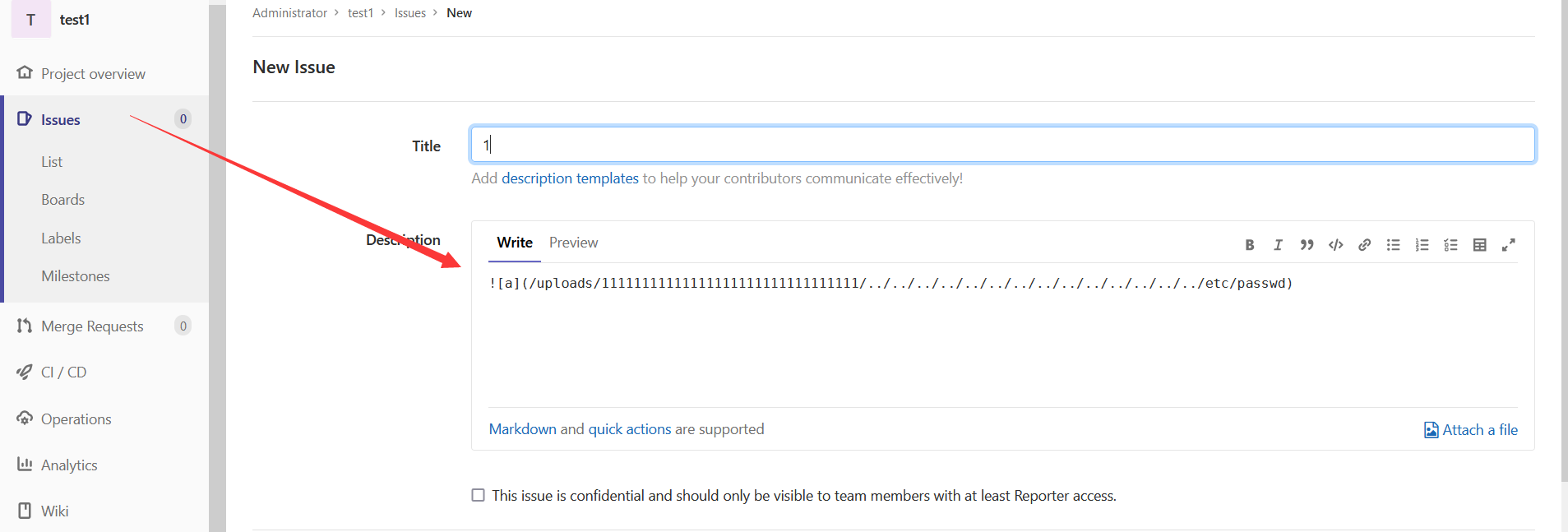Open Merge Requests in sidebar
Image resolution: width=1568 pixels, height=532 pixels.
pyautogui.click(x=92, y=326)
